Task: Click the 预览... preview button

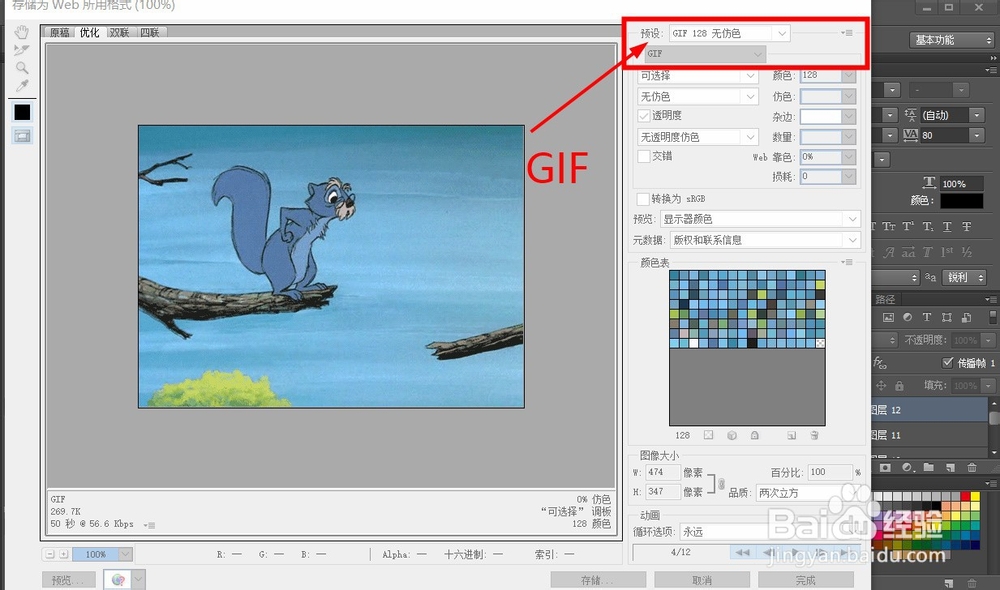Action: (68, 580)
